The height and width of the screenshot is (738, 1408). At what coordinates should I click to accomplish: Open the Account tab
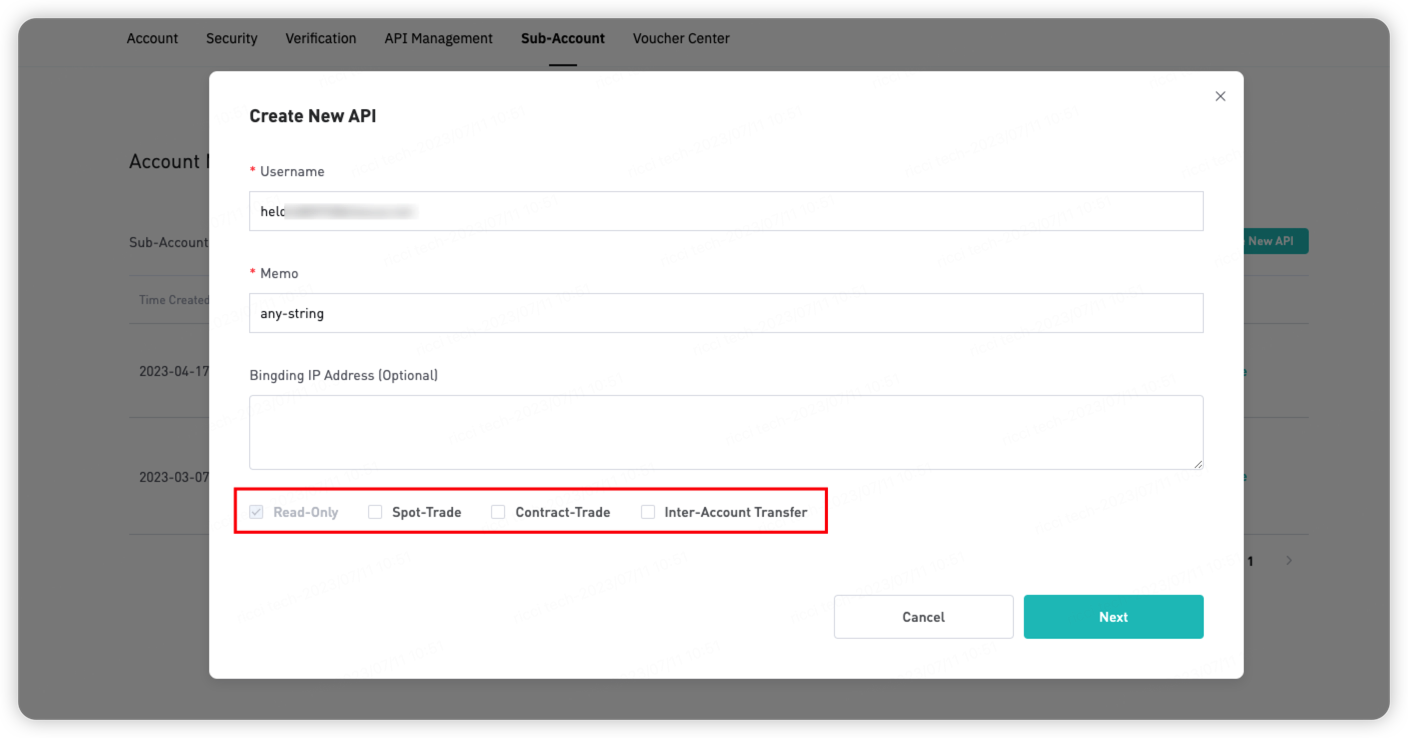tap(152, 38)
